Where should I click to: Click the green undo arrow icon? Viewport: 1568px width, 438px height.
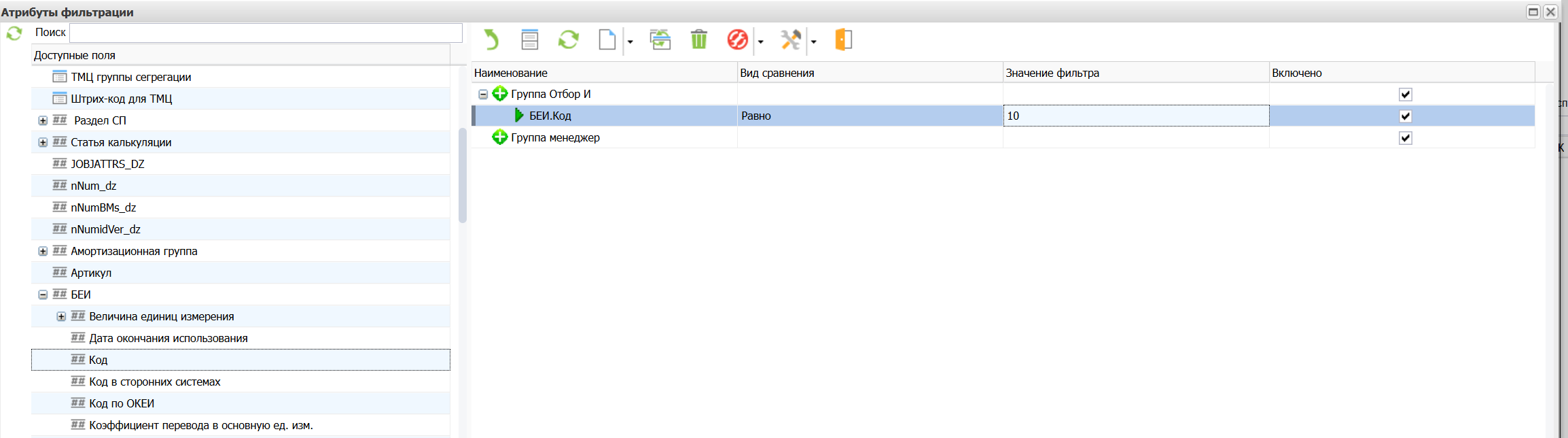(491, 40)
